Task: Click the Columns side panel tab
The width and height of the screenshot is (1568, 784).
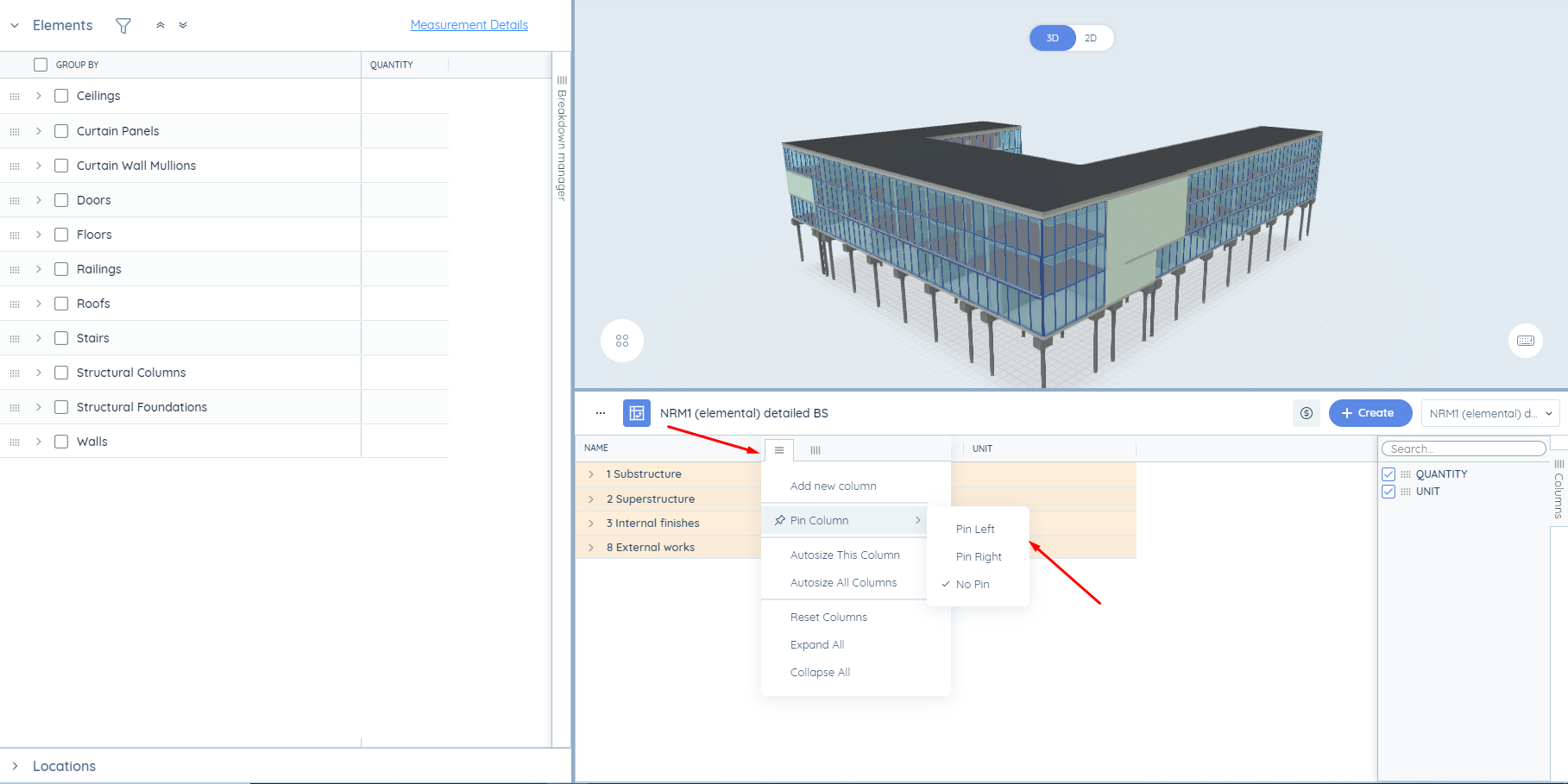Action: (1559, 487)
